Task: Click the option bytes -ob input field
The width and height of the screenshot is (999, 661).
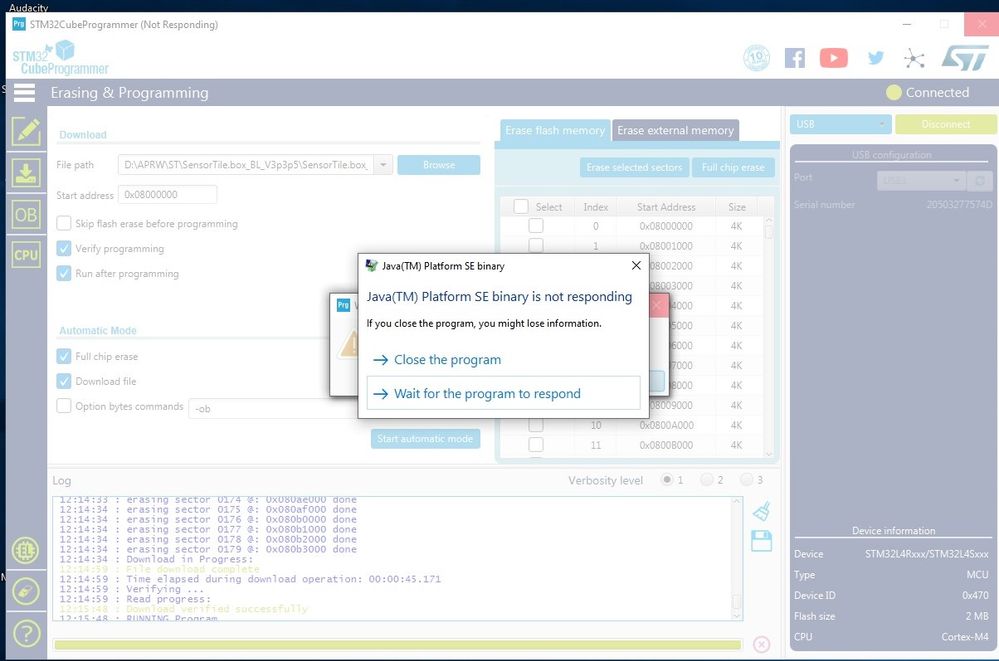Action: coord(273,408)
